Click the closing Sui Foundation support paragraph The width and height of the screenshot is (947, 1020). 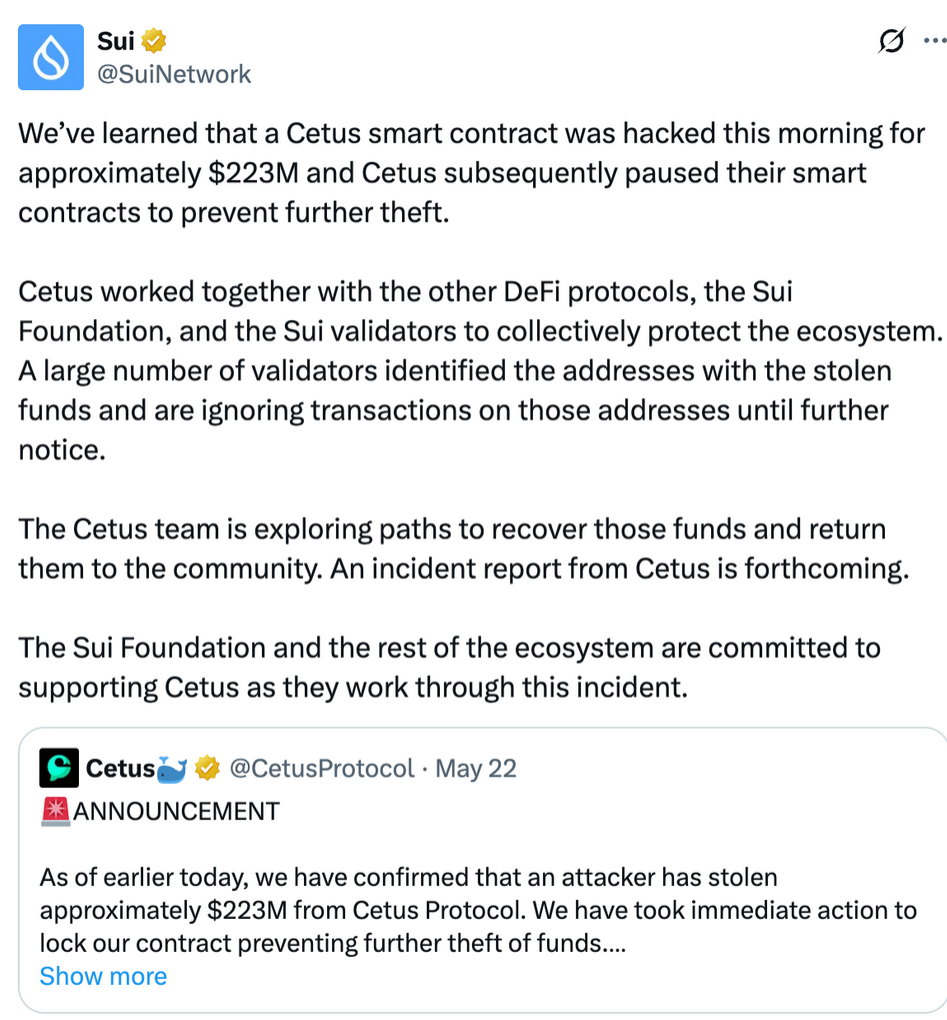pyautogui.click(x=449, y=667)
